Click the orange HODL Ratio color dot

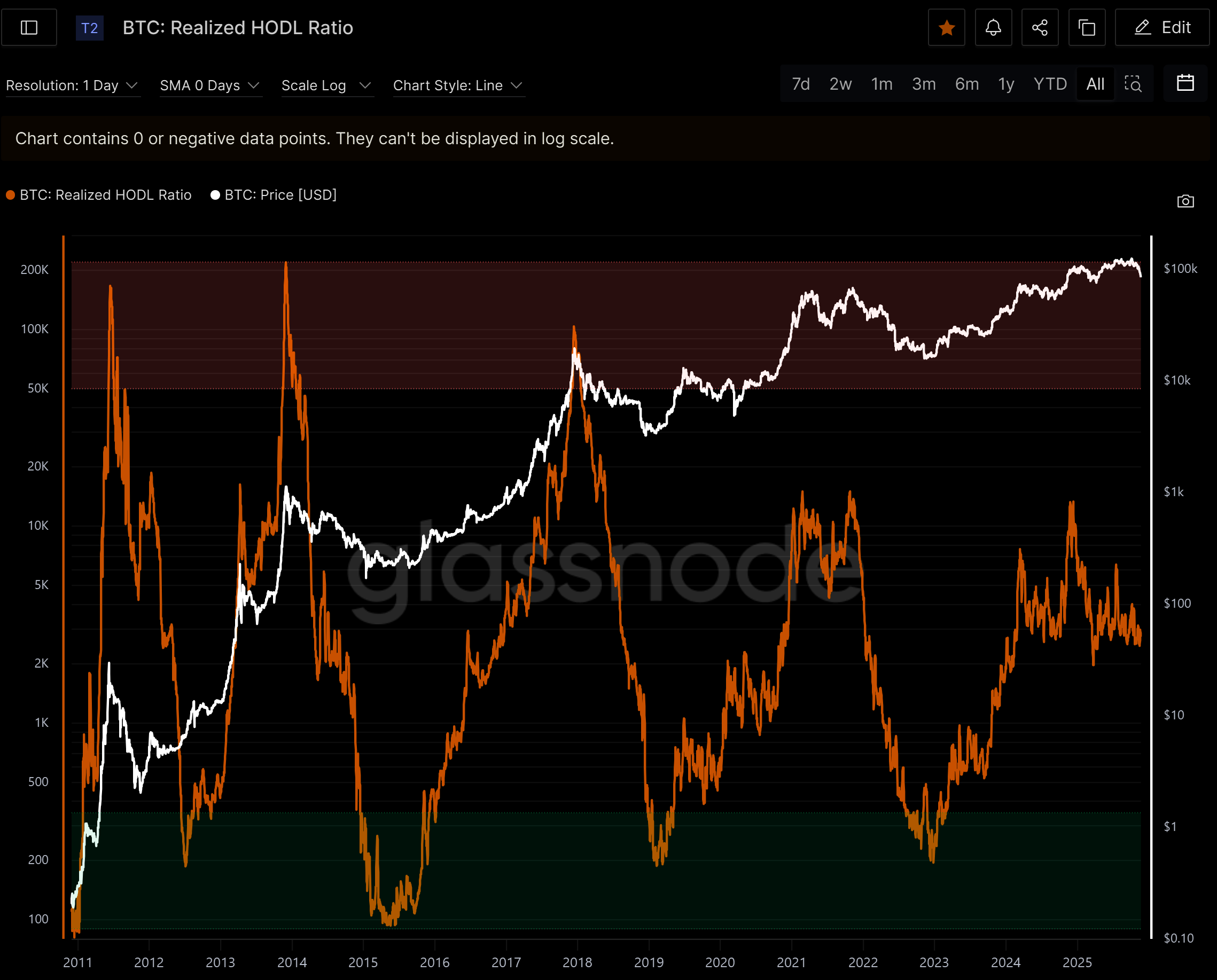(10, 195)
